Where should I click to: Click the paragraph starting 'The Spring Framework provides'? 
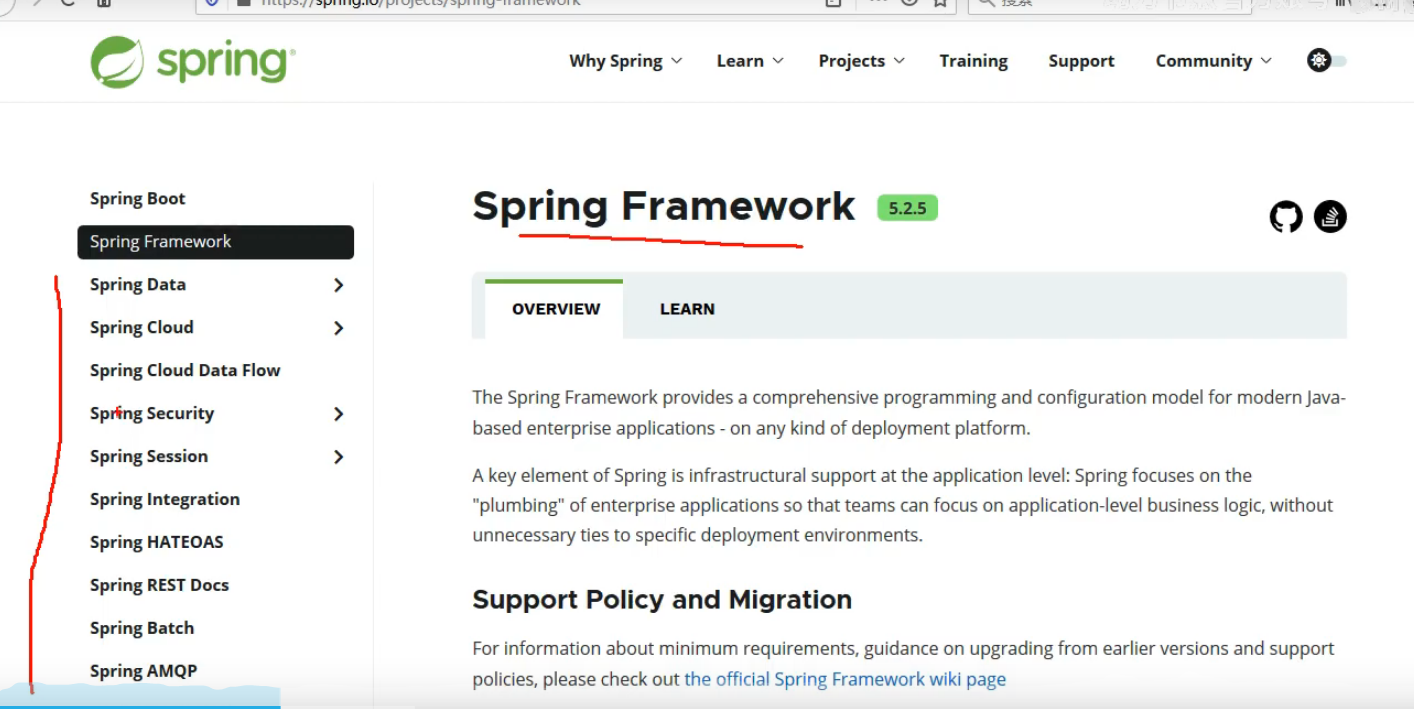909,413
